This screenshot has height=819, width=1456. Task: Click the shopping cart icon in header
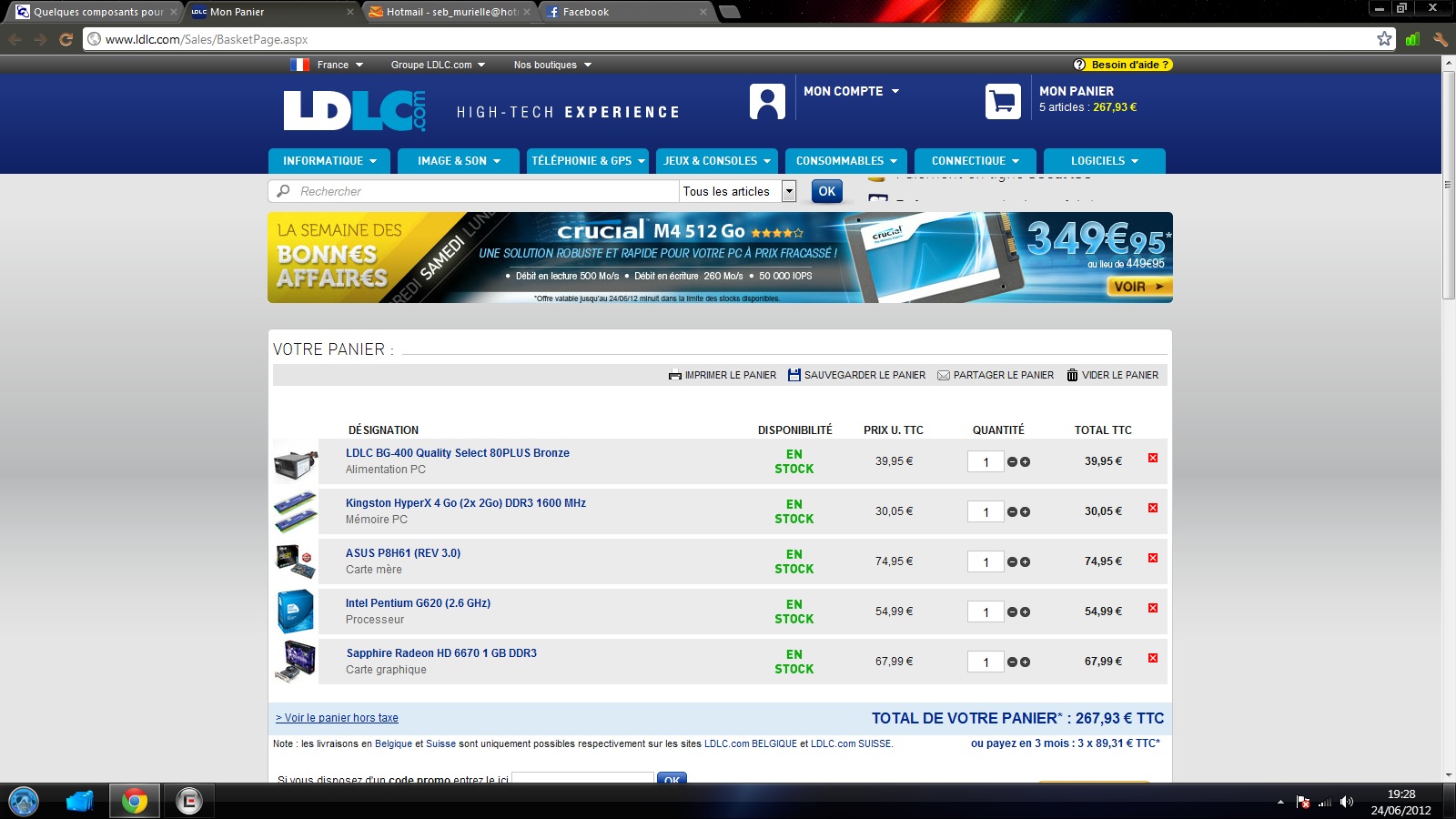[1003, 101]
